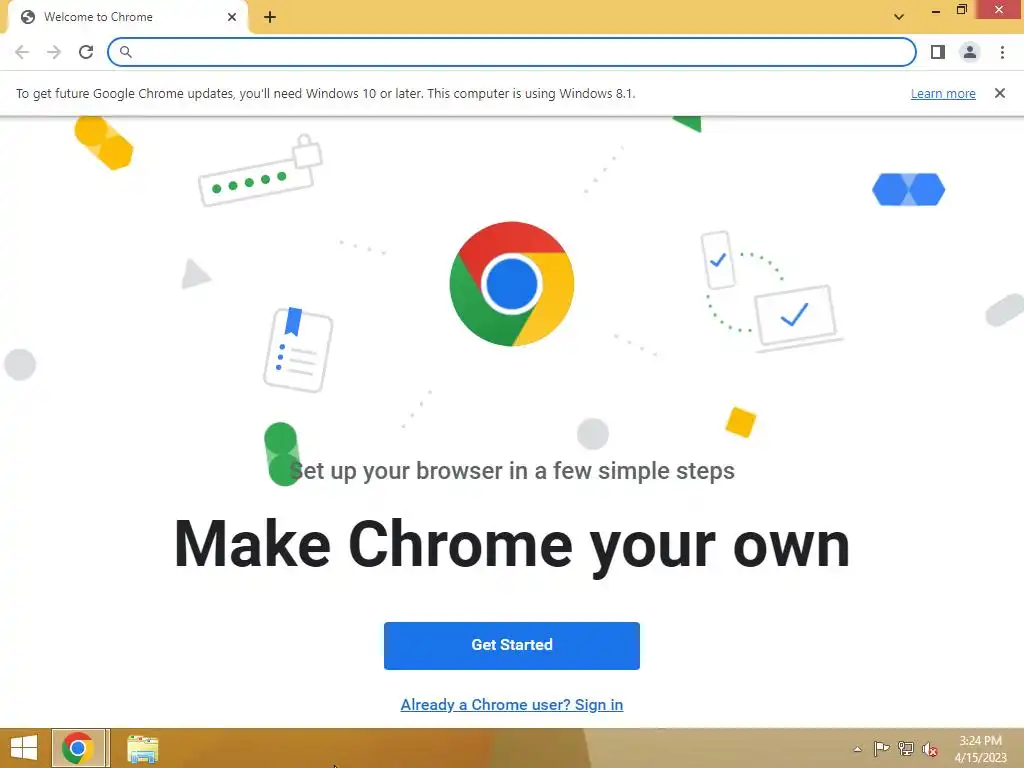Click the large Chrome logo image

tap(512, 284)
